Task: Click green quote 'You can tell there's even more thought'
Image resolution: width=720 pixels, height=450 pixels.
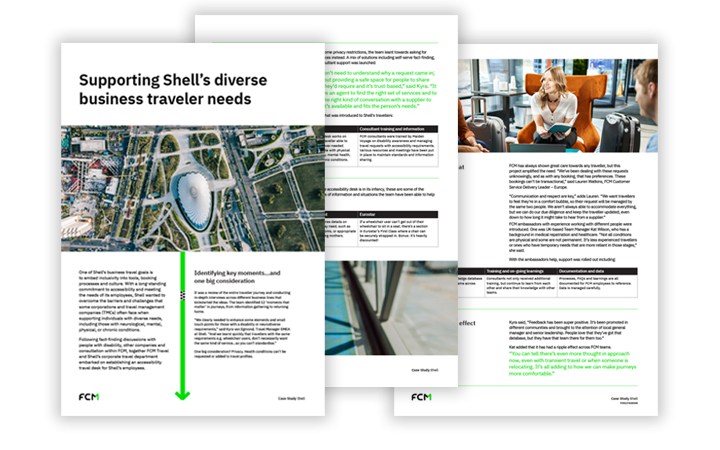Action: coord(573,364)
